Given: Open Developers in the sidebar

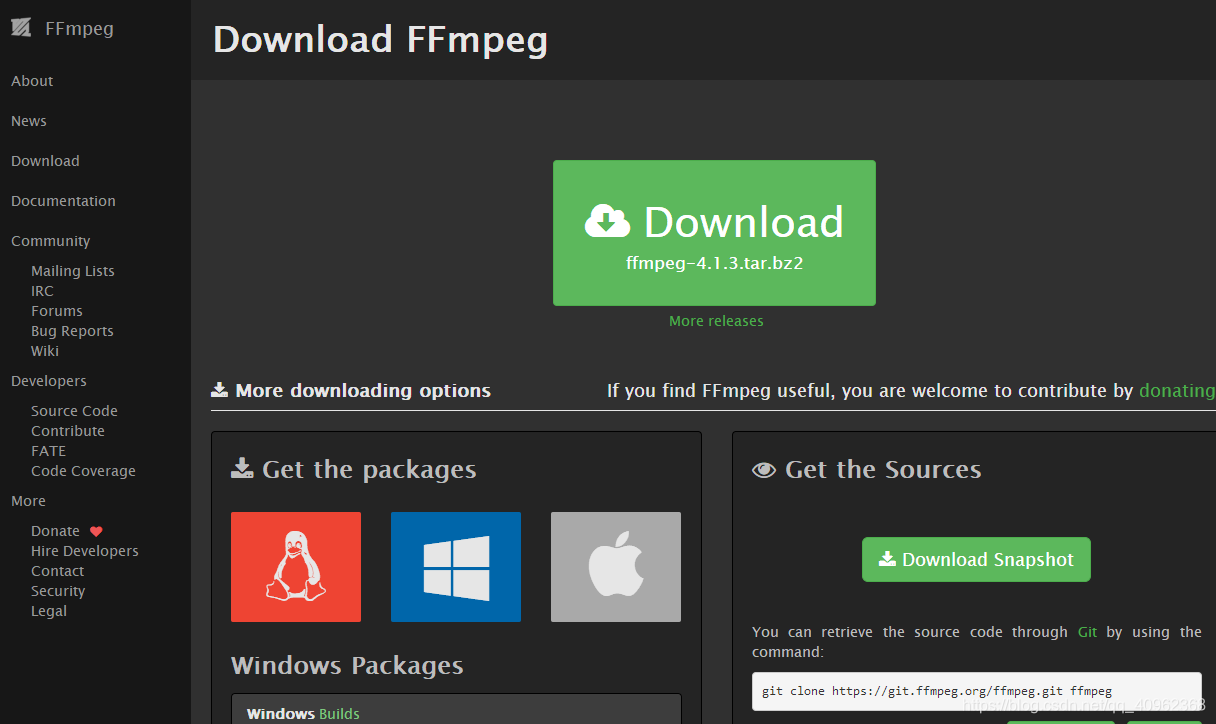Looking at the screenshot, I should 49,381.
